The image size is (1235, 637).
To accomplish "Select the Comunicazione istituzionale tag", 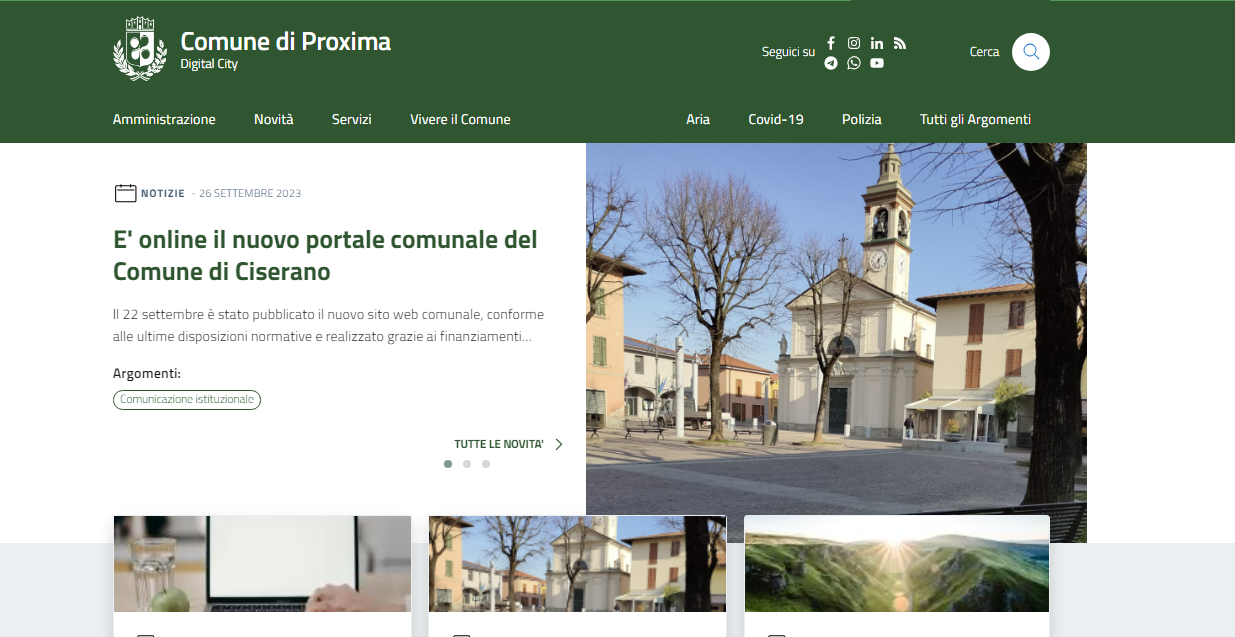I will click(187, 400).
